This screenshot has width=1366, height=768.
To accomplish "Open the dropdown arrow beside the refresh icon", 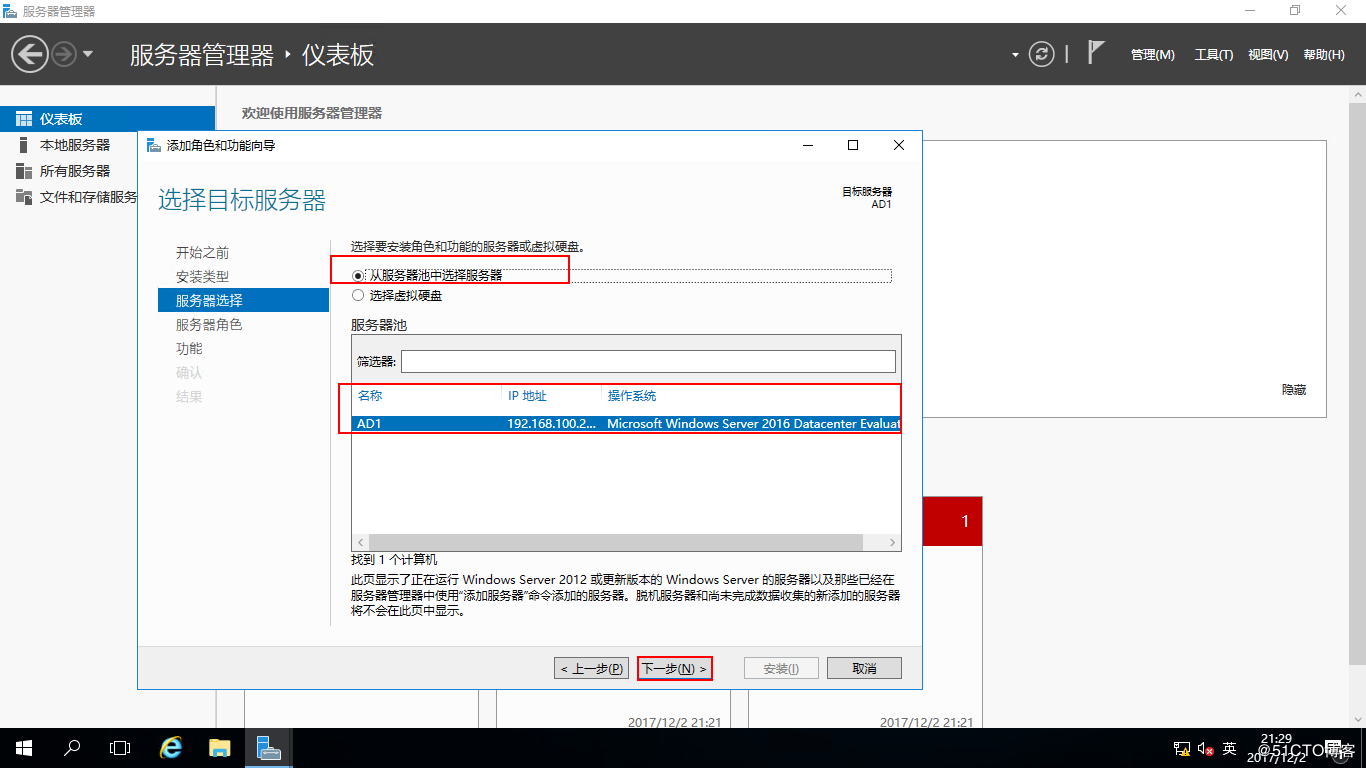I will pyautogui.click(x=1015, y=55).
